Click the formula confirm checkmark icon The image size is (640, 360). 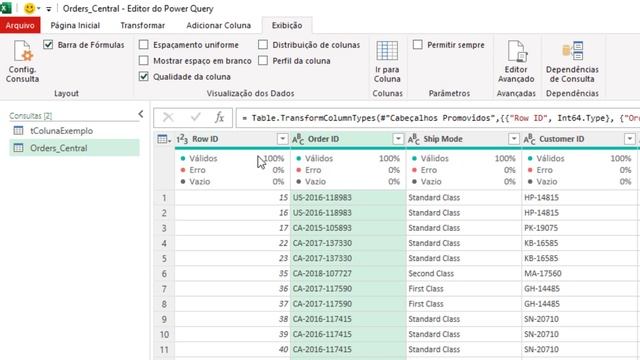196,118
